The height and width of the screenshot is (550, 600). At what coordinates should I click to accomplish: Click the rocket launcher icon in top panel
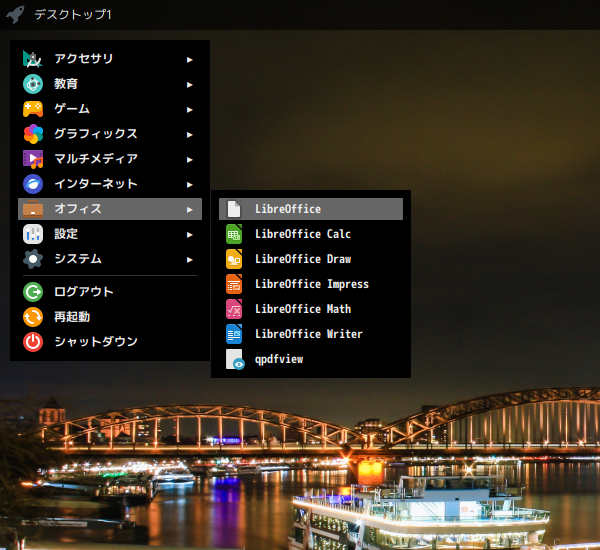(15, 15)
